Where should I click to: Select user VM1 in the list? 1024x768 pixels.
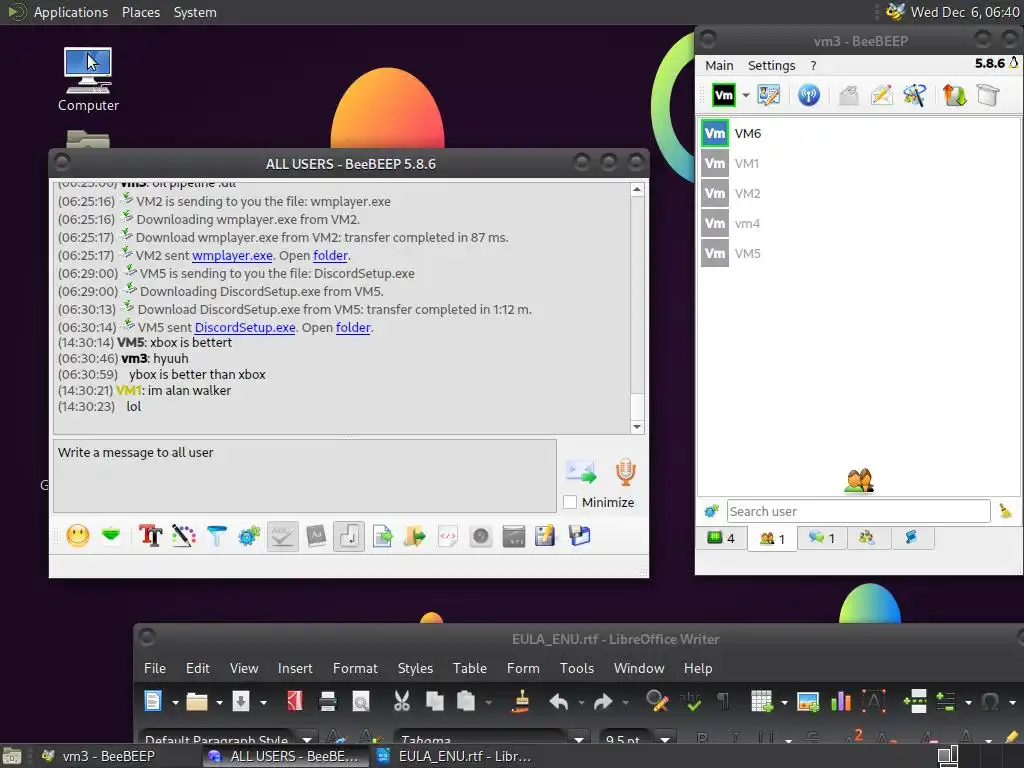tap(859, 163)
